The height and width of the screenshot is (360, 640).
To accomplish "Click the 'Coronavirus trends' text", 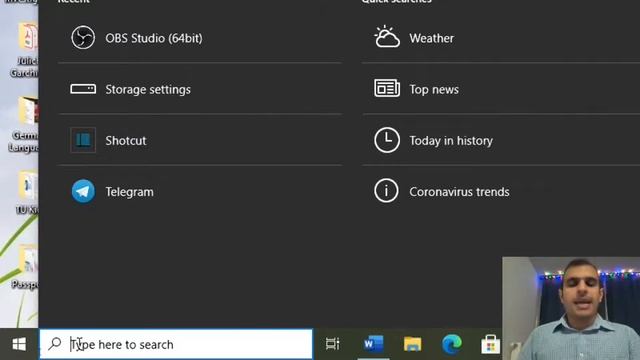I will (459, 192).
